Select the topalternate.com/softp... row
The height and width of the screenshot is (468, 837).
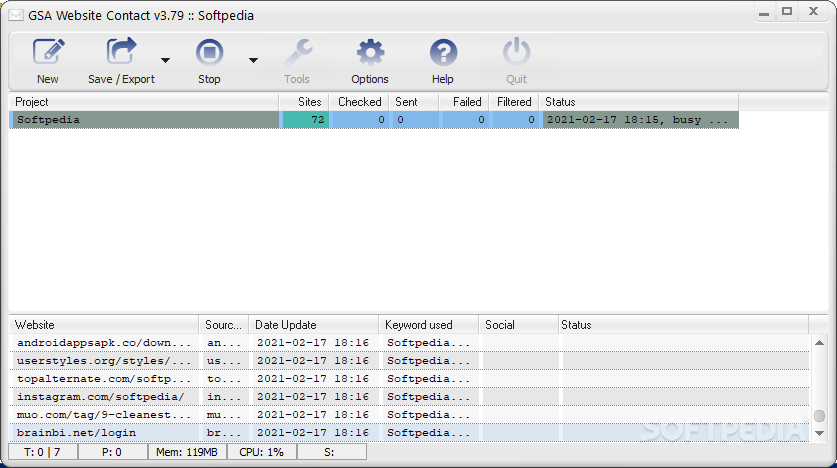click(409, 379)
